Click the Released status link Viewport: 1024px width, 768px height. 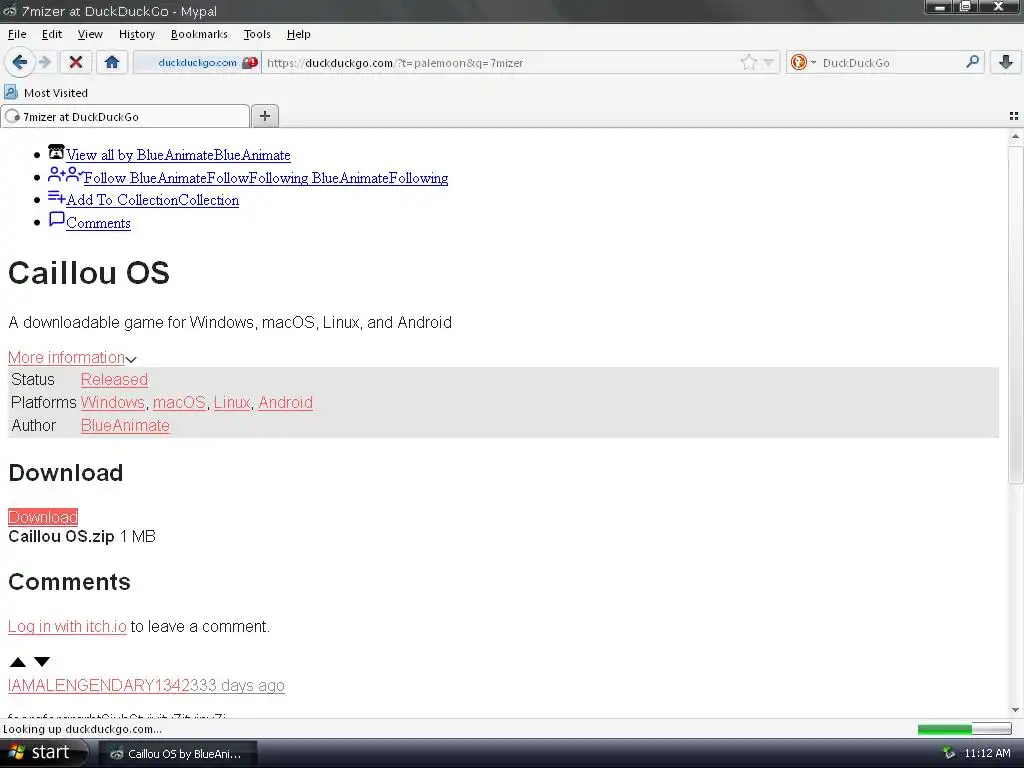pos(114,379)
